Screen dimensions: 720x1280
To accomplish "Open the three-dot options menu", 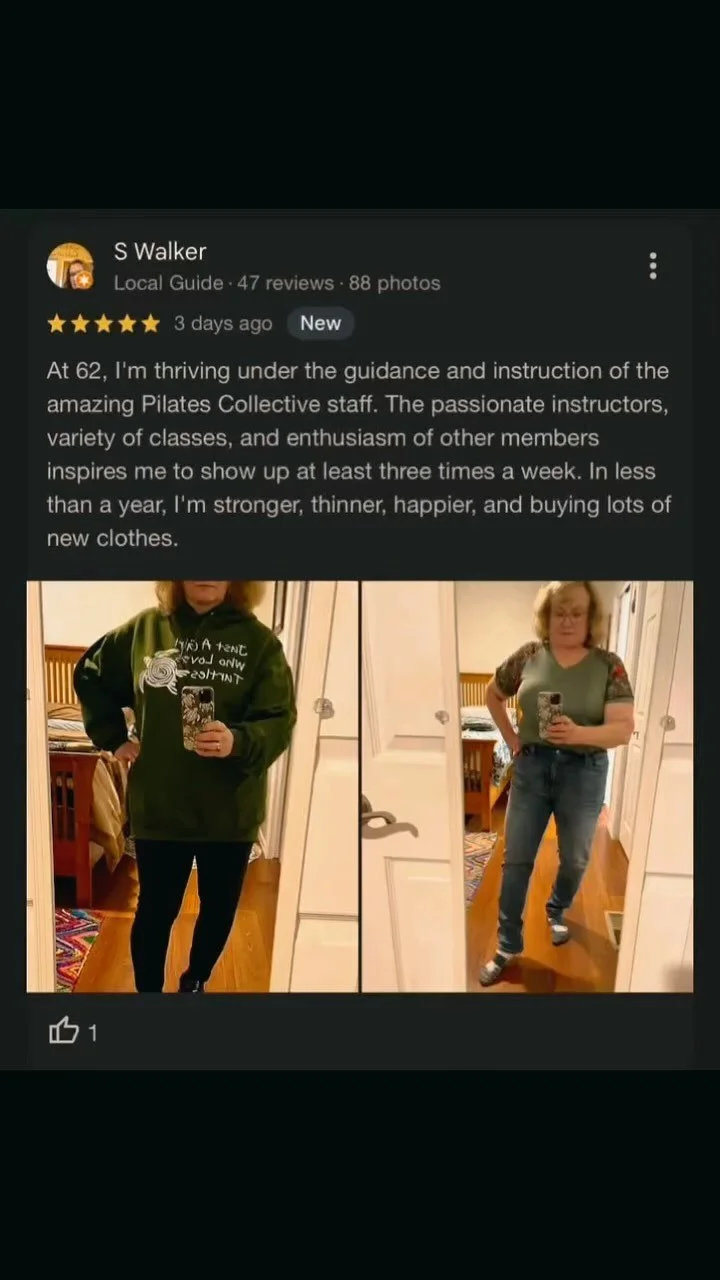I will point(653,266).
